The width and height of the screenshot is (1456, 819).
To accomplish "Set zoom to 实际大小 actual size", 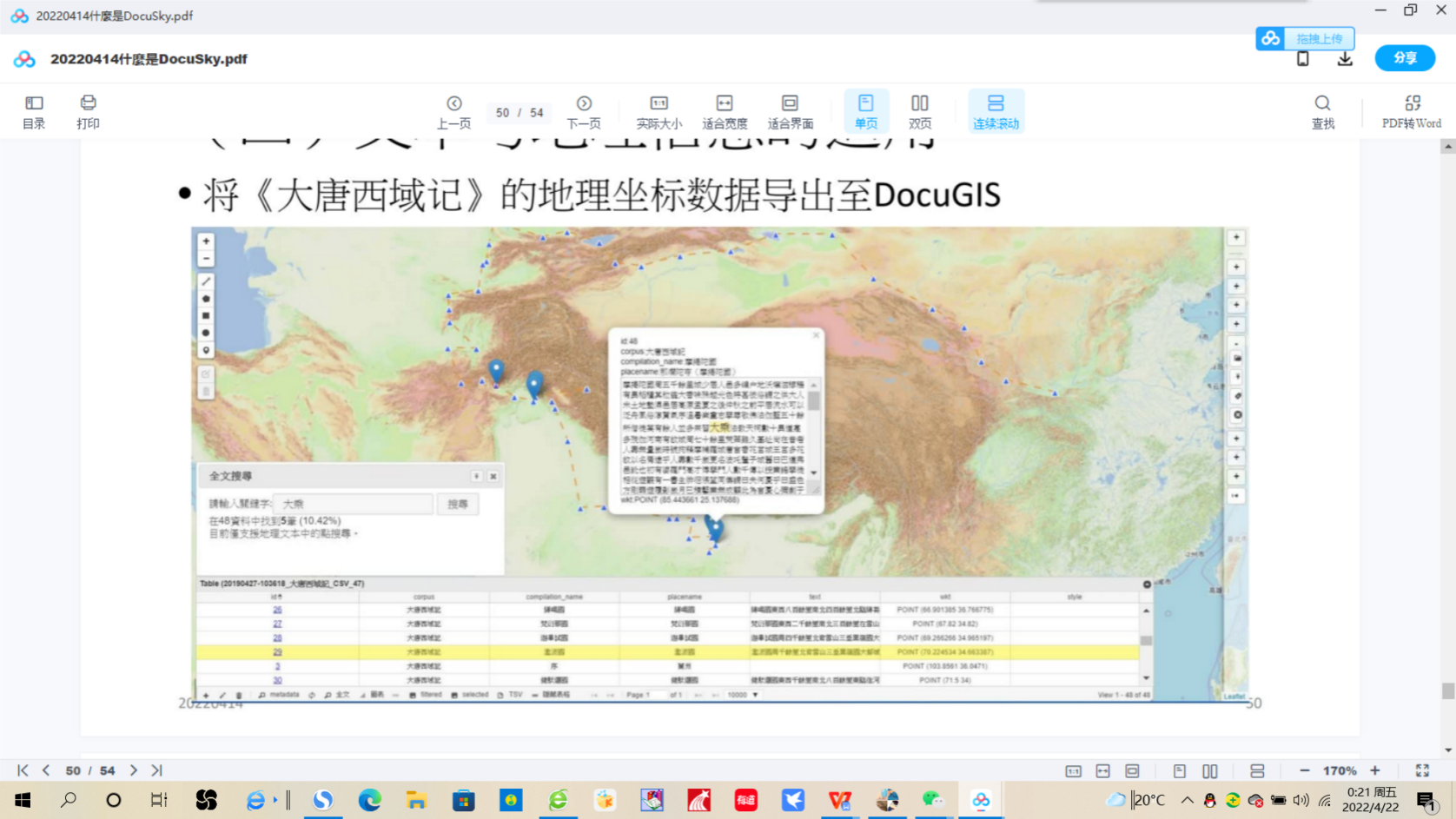I will point(659,112).
